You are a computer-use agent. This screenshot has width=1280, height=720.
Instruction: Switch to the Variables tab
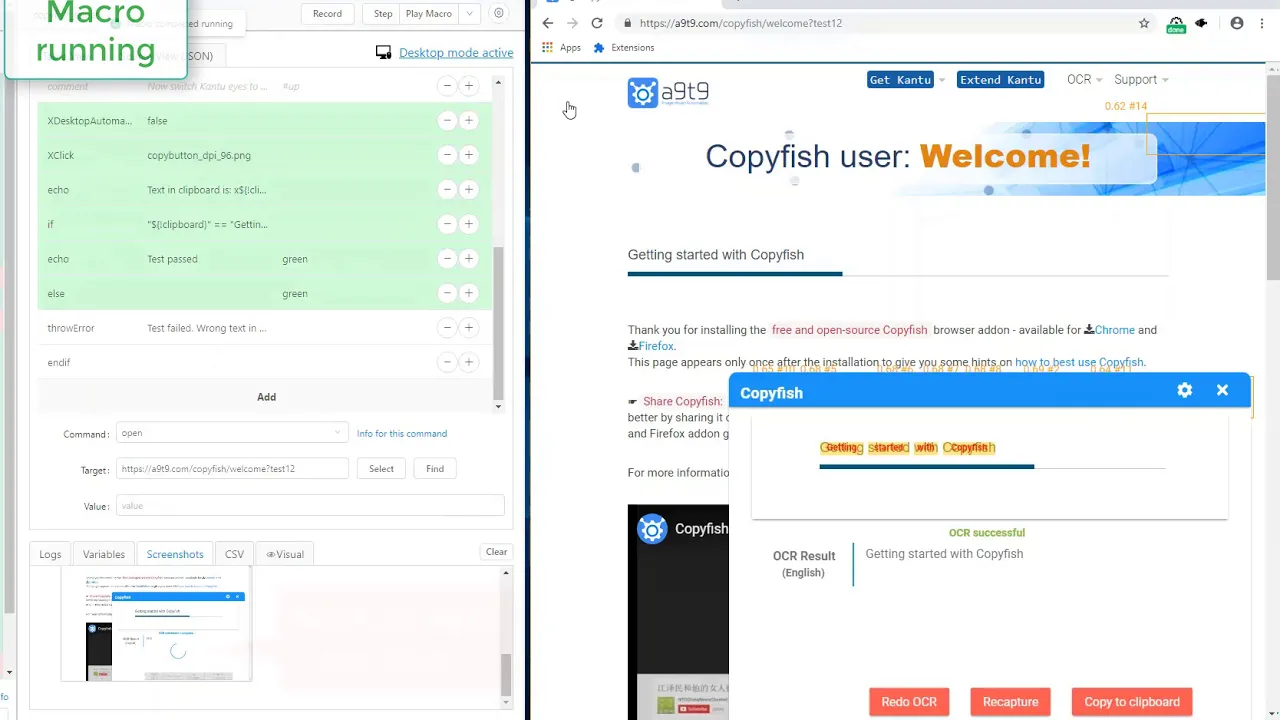[104, 554]
